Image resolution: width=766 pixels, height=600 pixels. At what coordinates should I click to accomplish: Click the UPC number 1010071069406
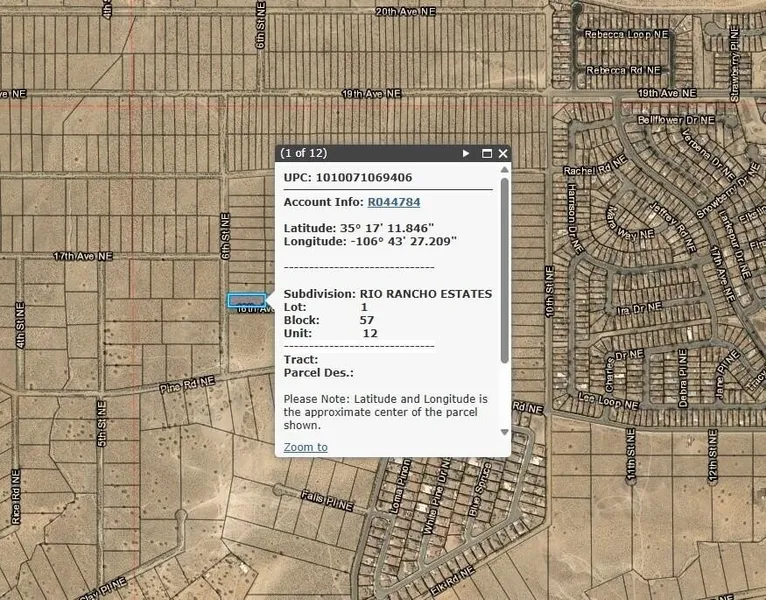tap(364, 178)
